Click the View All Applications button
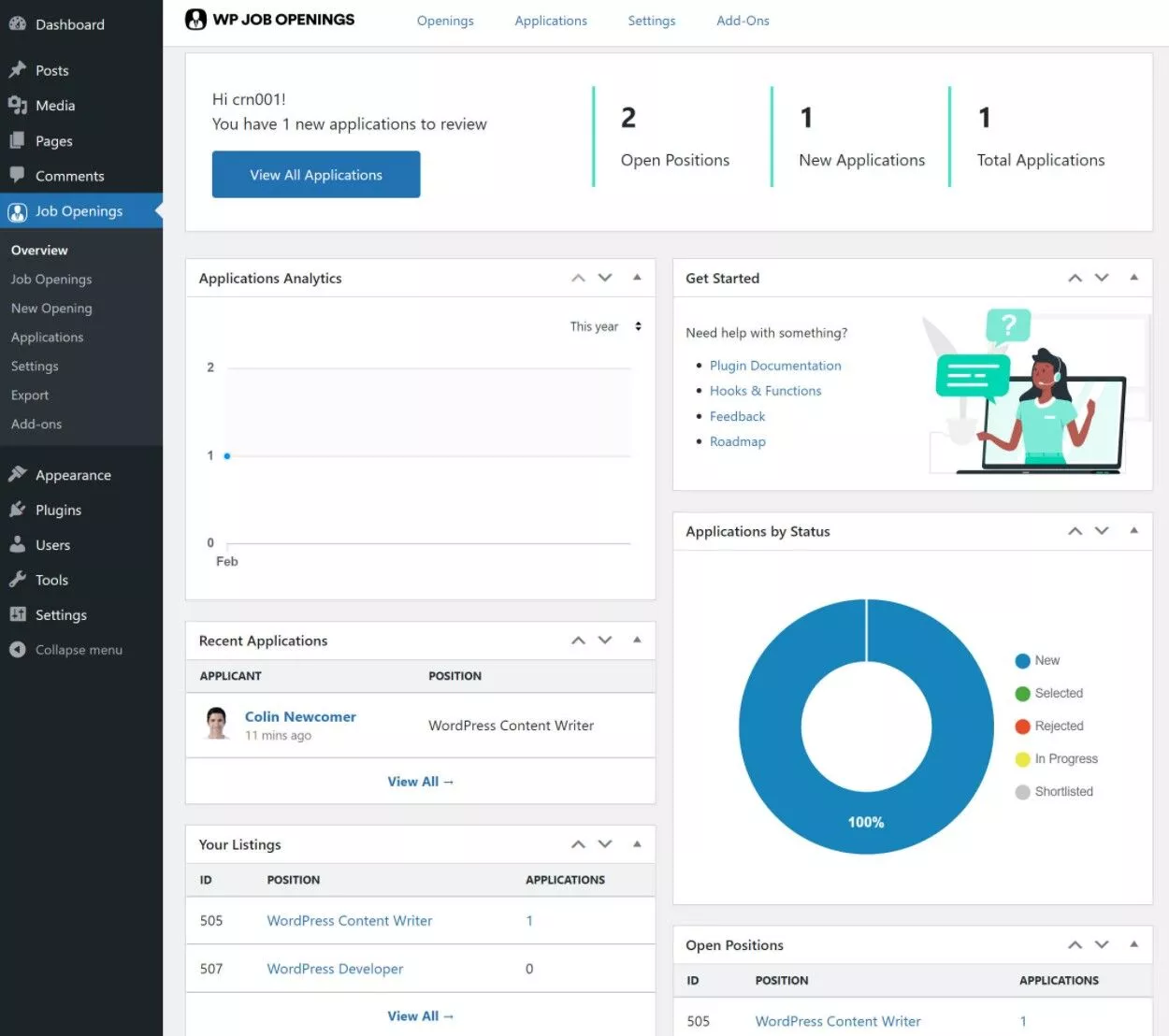 [x=316, y=175]
